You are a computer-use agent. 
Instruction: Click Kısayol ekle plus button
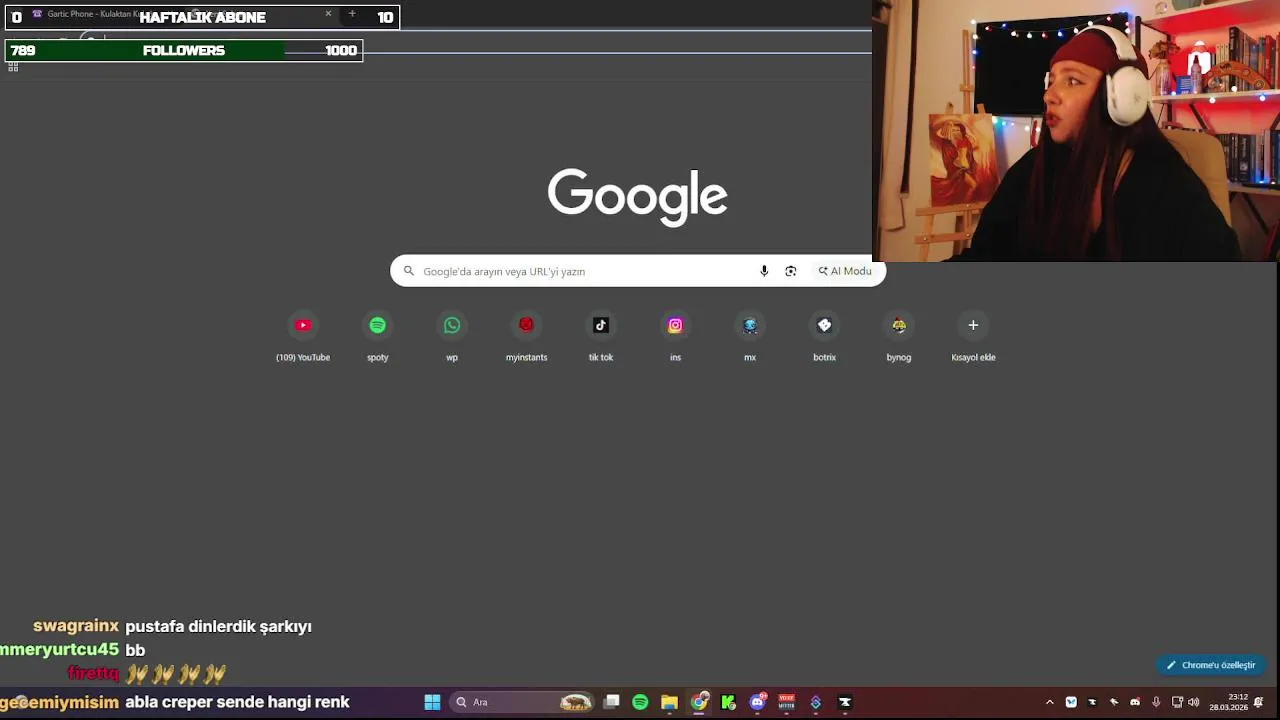point(973,325)
